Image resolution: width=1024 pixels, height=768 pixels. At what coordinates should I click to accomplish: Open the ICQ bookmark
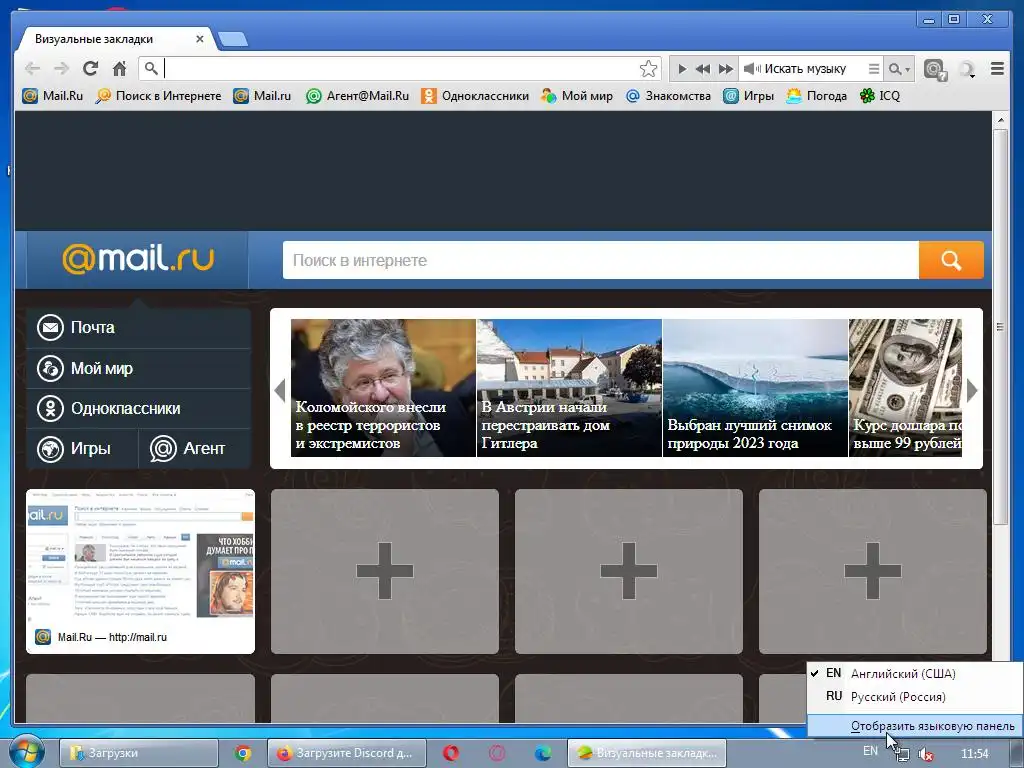(880, 96)
